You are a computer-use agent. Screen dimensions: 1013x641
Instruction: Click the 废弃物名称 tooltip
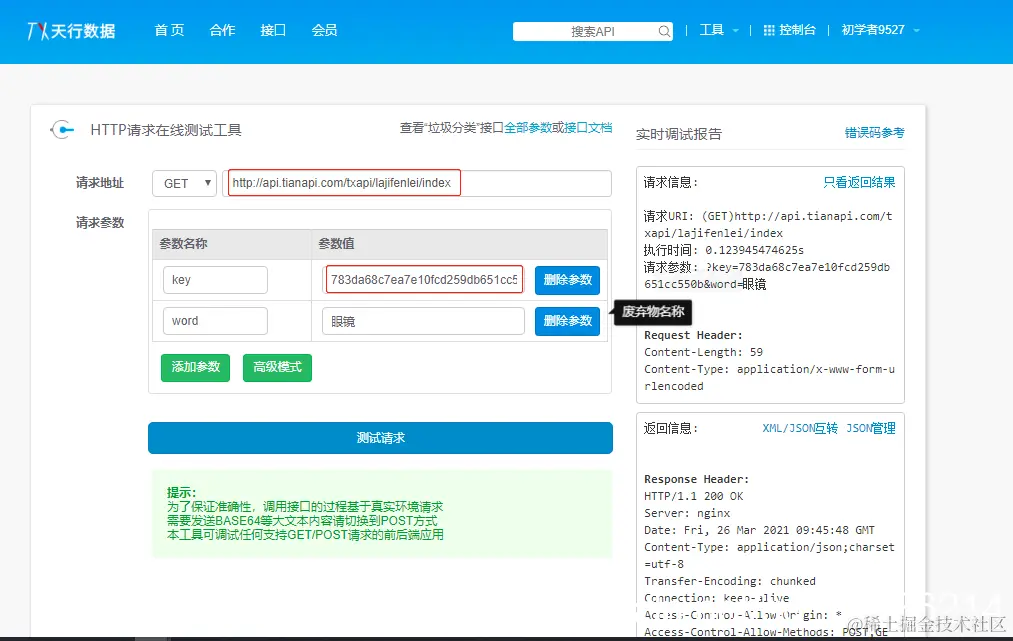653,312
